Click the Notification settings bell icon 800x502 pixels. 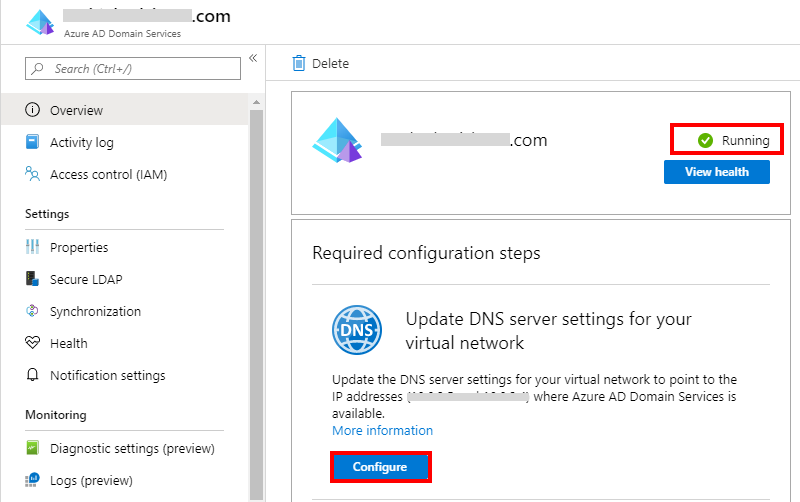32,375
